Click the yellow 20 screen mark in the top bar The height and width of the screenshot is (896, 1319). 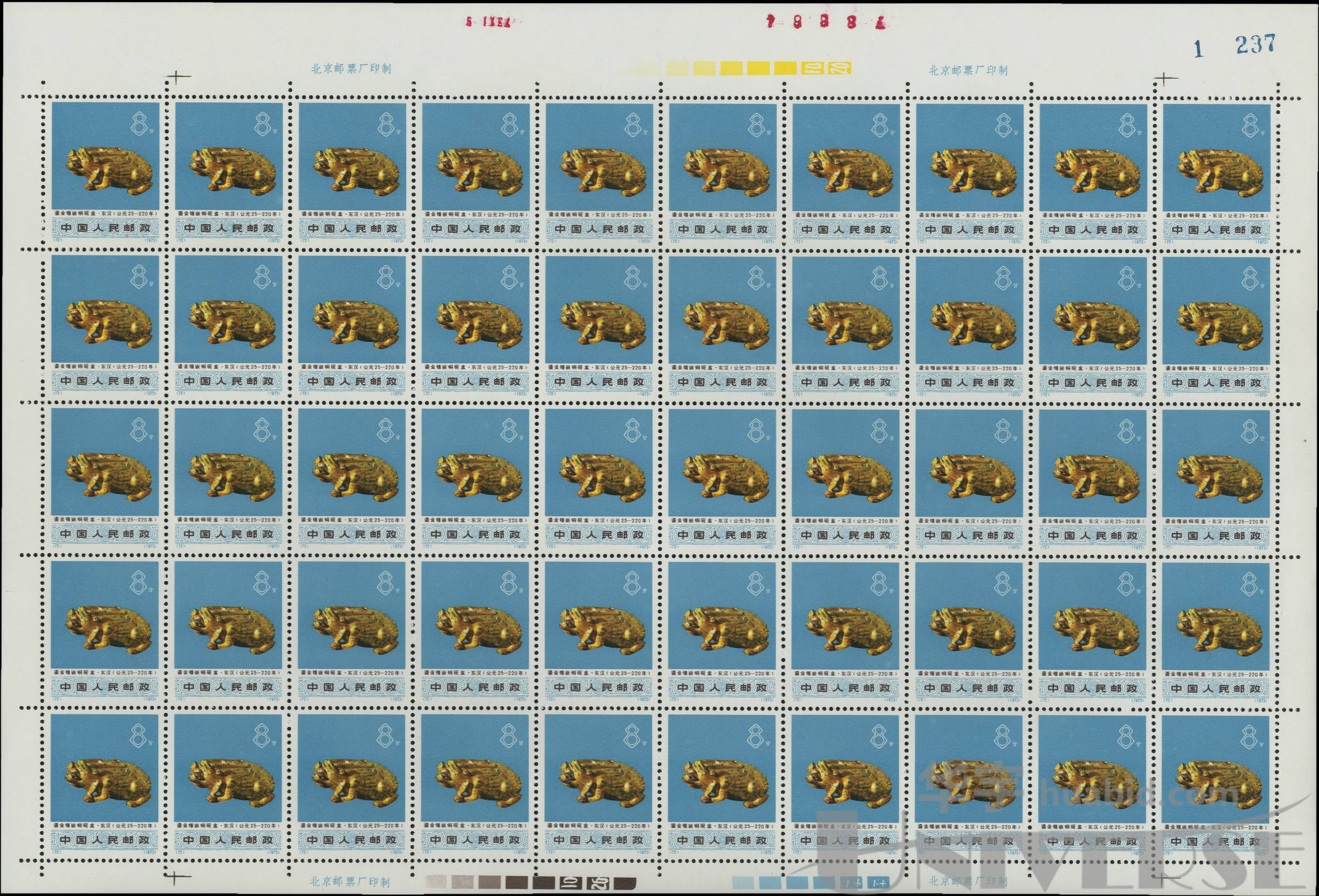click(839, 69)
